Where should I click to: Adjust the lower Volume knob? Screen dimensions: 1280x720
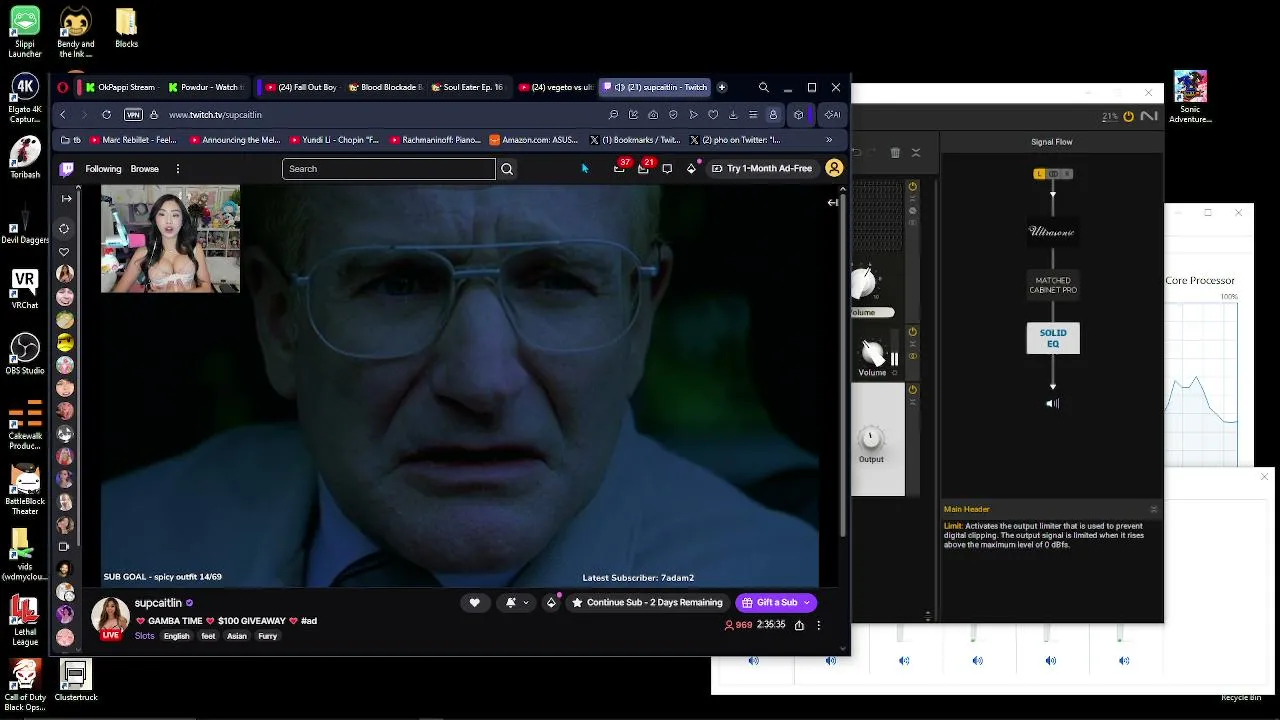coord(873,353)
